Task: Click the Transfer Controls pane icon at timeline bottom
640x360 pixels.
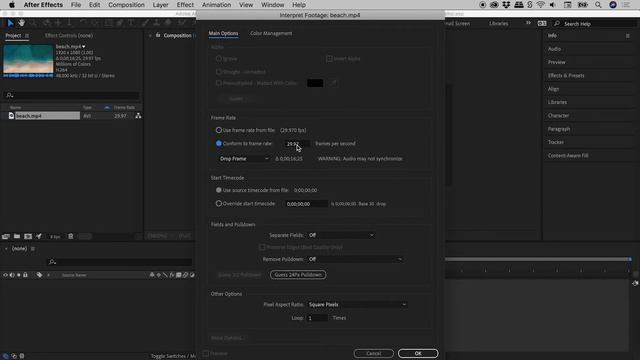Action: click(14, 356)
